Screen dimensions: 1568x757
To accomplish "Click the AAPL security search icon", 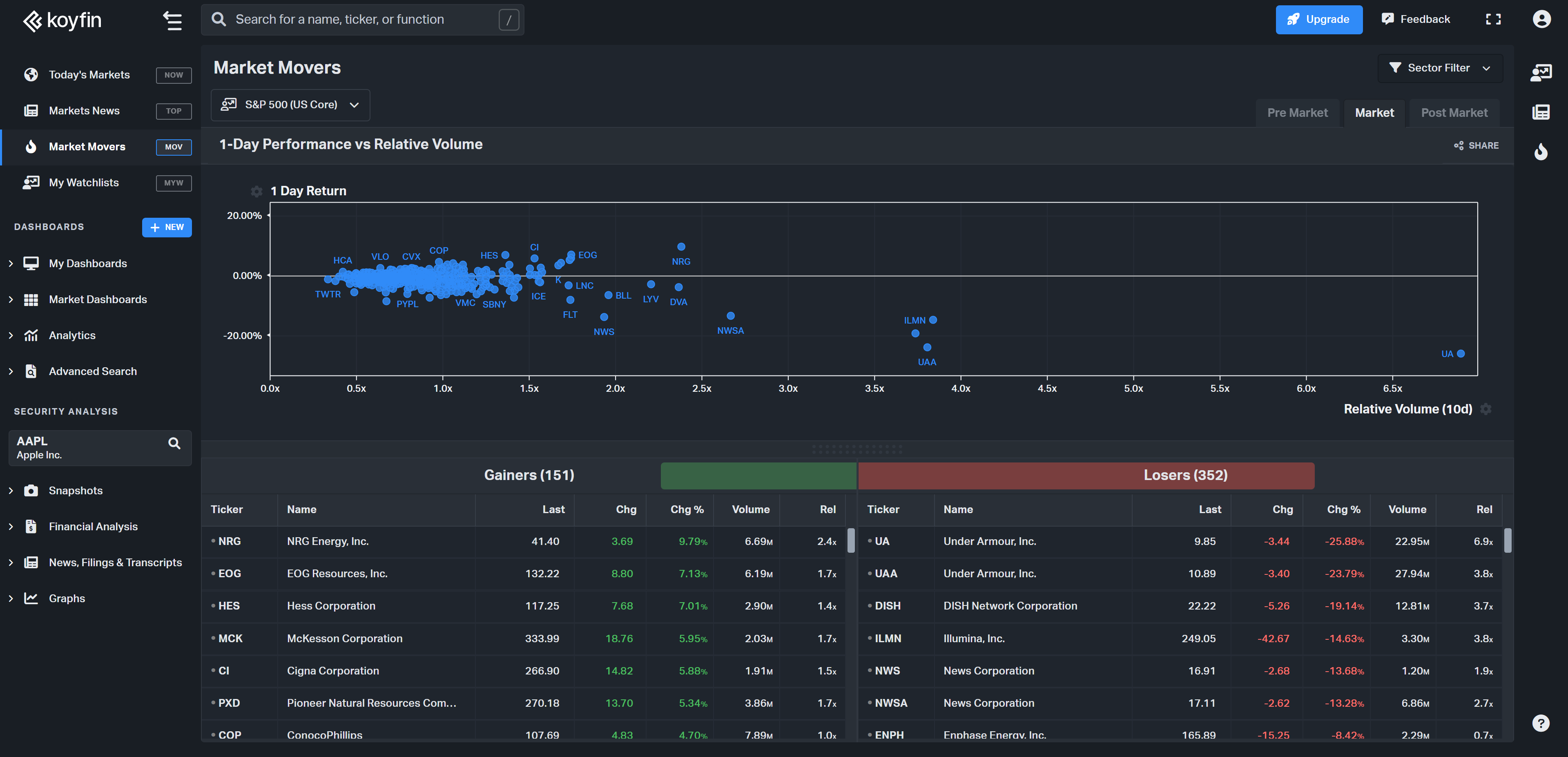I will pyautogui.click(x=174, y=443).
